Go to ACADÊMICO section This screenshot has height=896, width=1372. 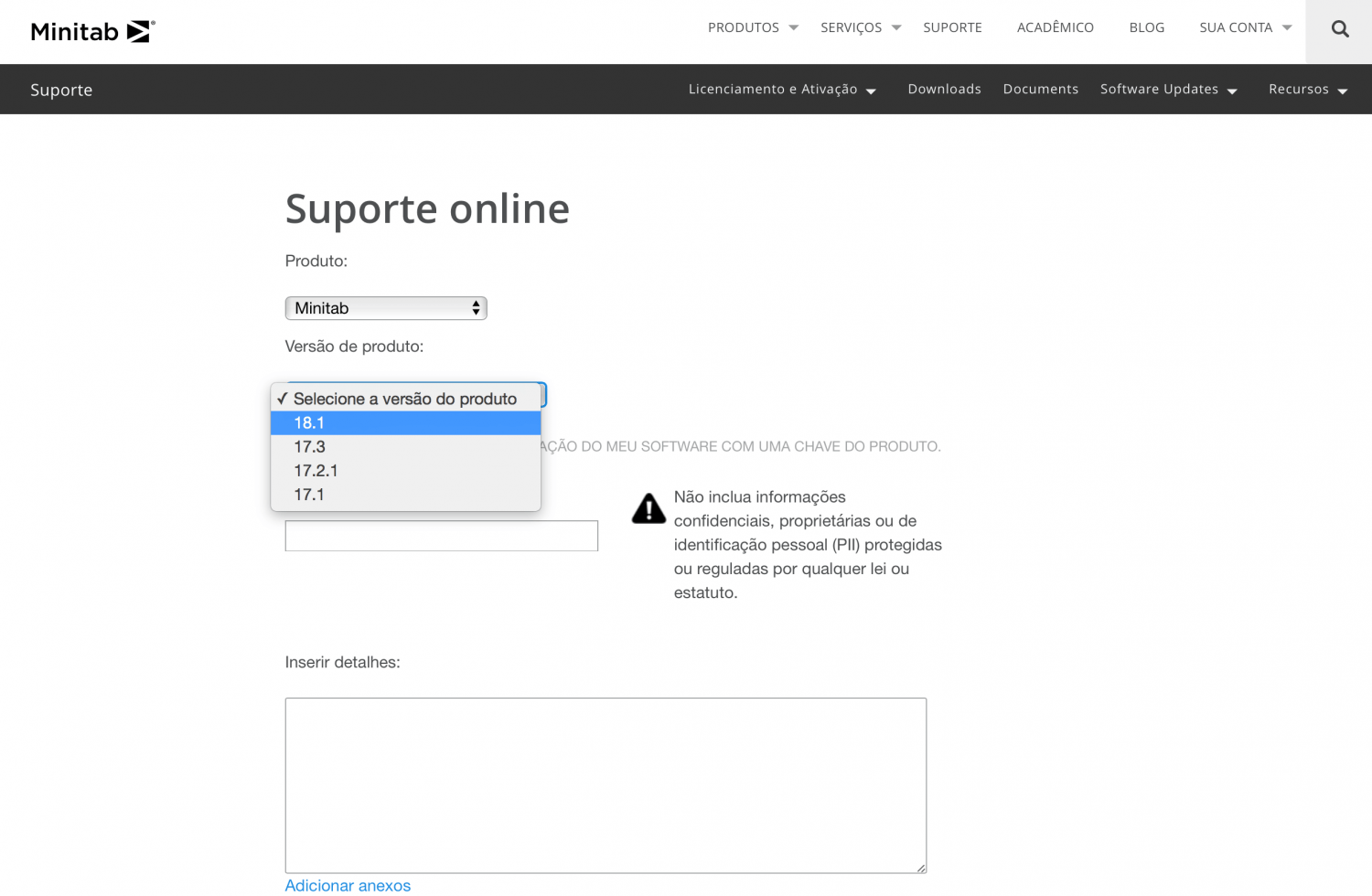click(x=1055, y=27)
